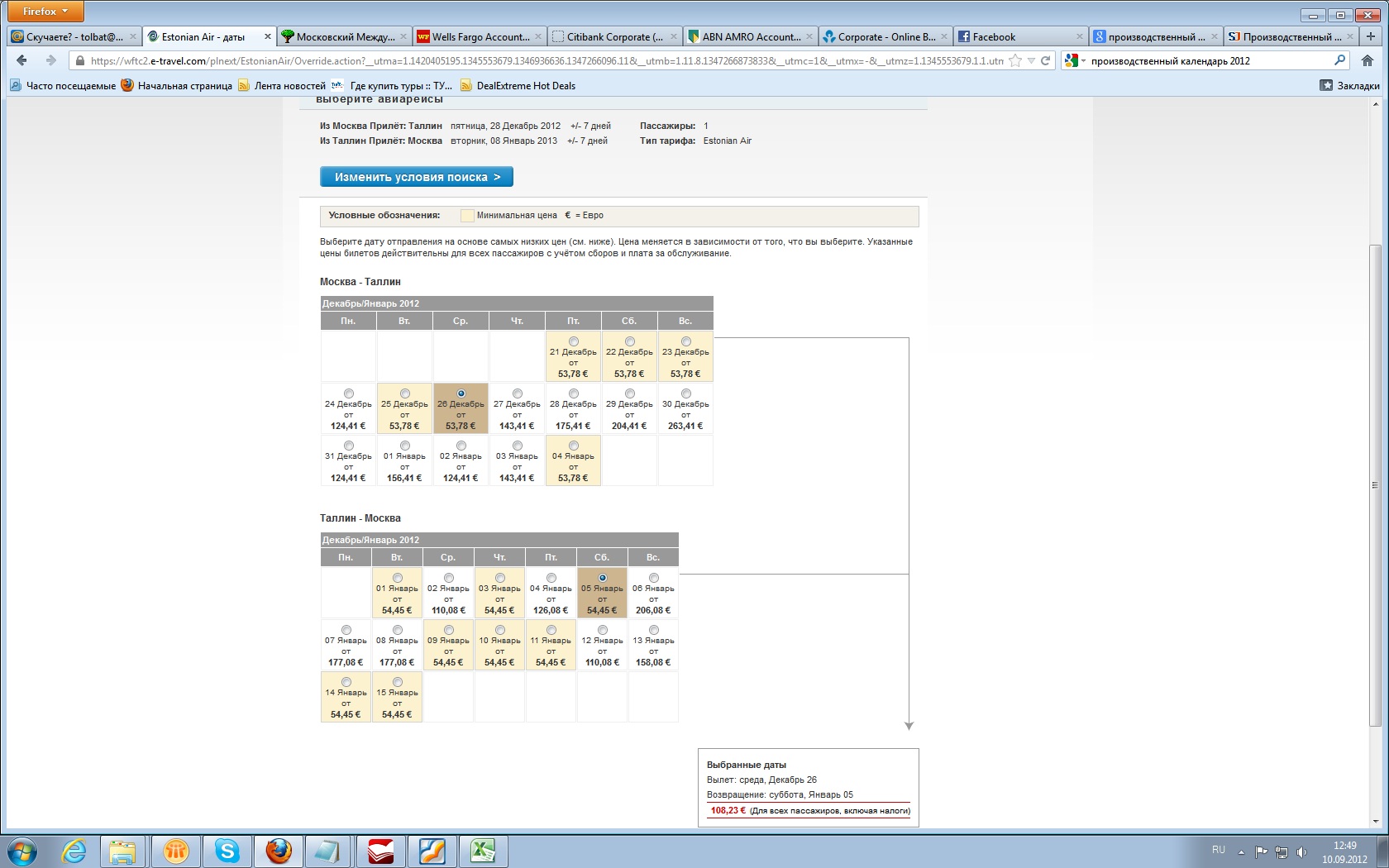
Task: Switch to Corporate - Online B... tab
Action: tap(886, 36)
